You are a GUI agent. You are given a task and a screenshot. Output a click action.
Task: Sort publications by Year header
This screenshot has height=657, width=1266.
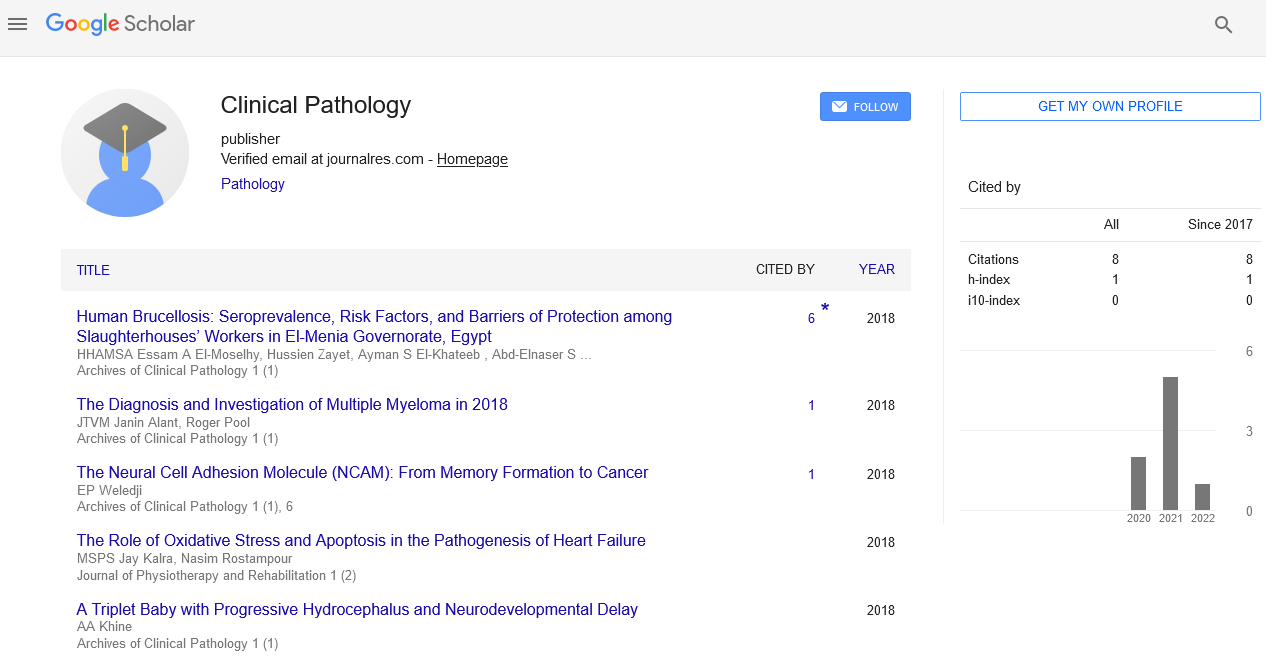(x=877, y=270)
